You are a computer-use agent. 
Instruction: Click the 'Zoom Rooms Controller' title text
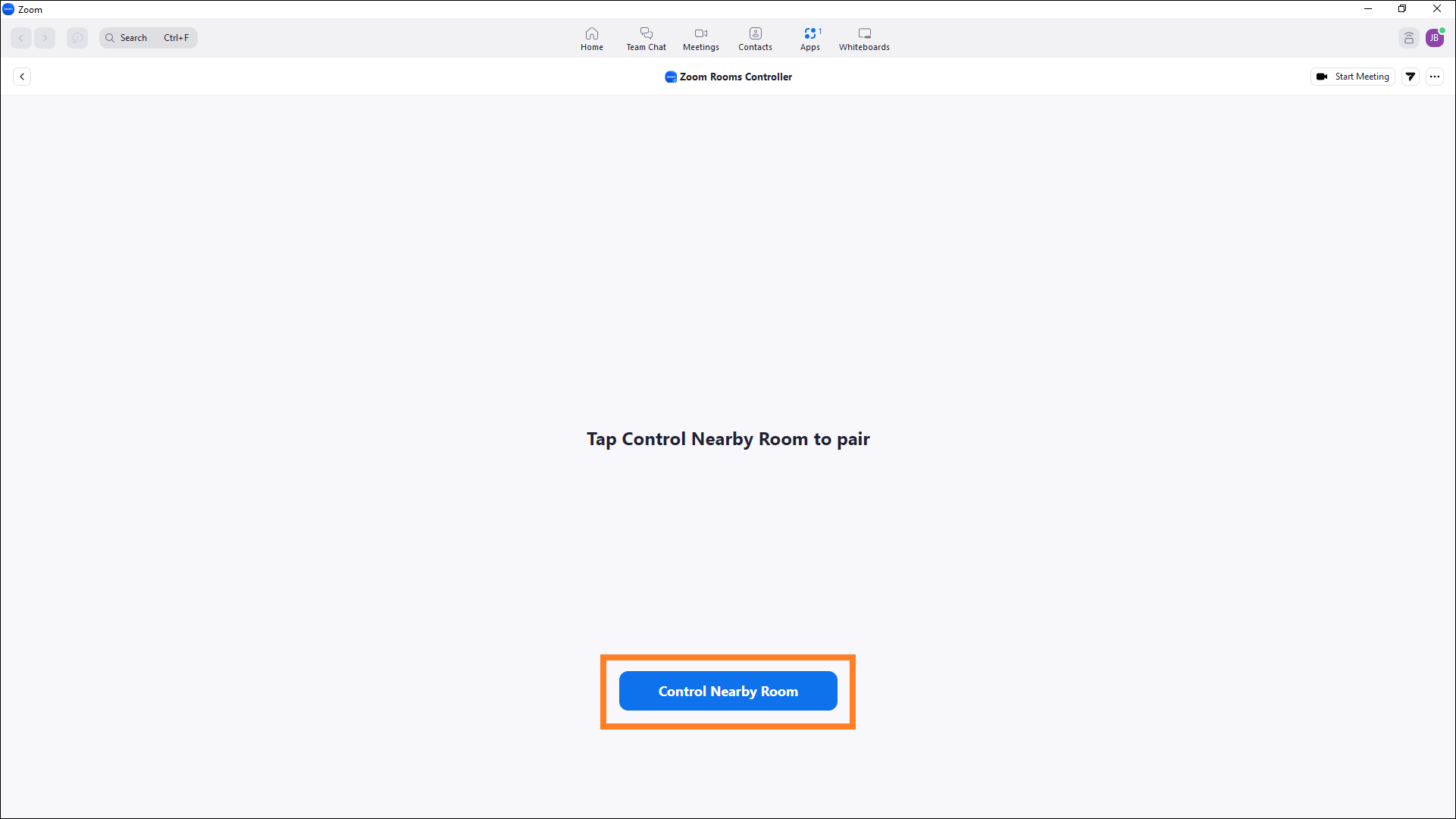point(736,77)
